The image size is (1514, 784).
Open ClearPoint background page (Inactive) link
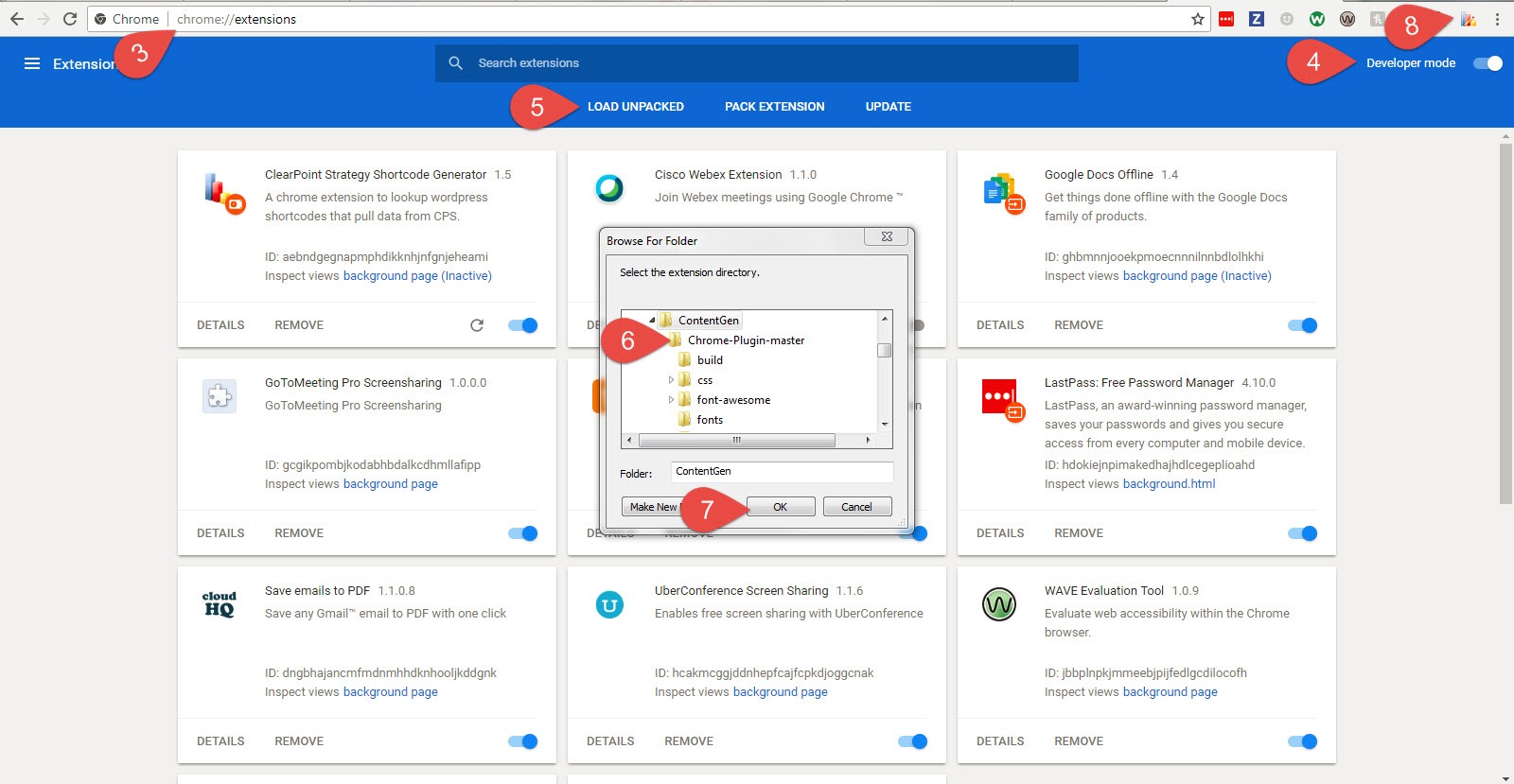(417, 276)
